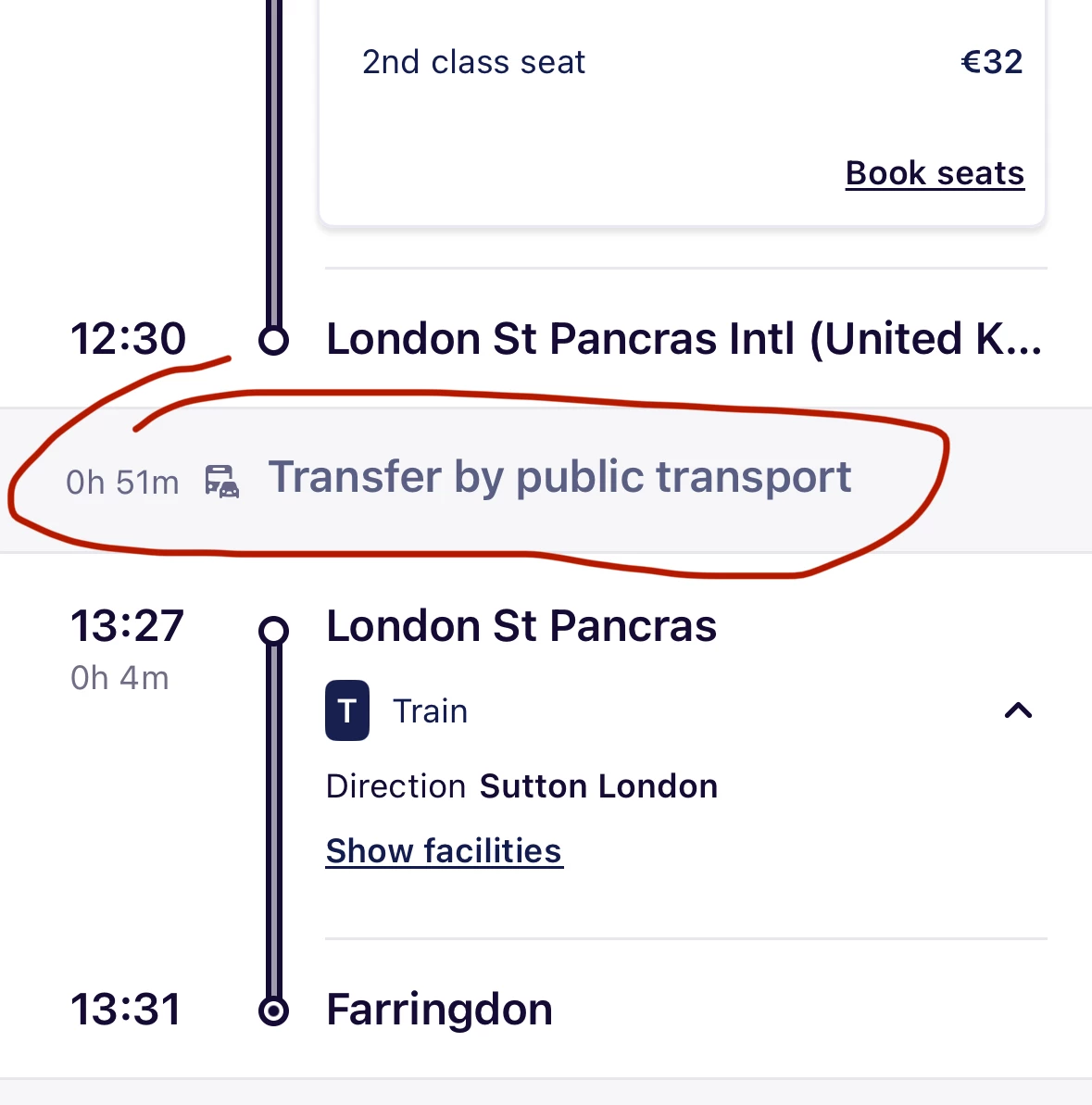Tap the London St Pancras departure station name
This screenshot has width=1092, height=1105.
(521, 626)
